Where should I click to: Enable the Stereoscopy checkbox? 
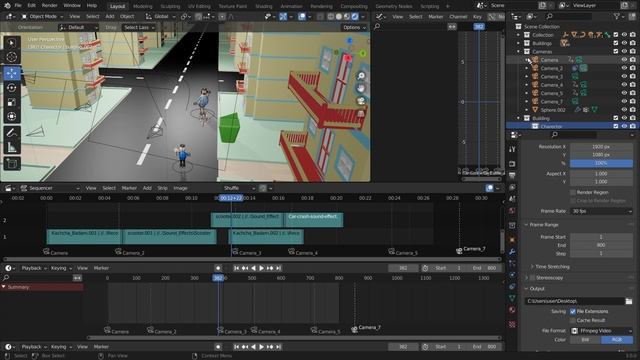[532, 278]
